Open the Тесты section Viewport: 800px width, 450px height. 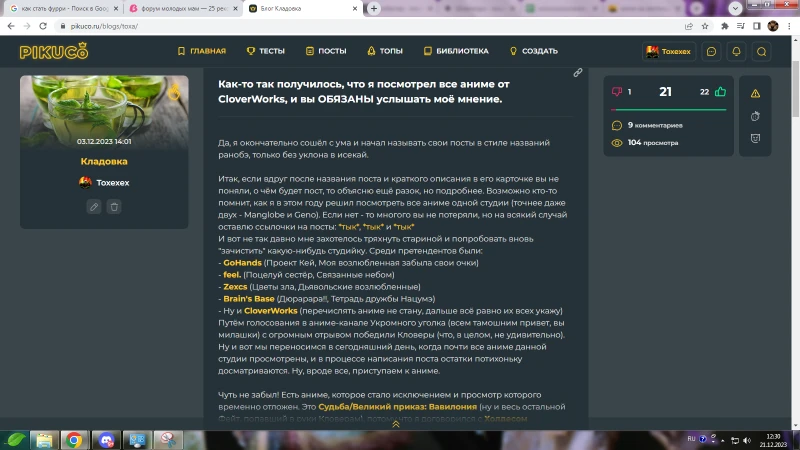pyautogui.click(x=266, y=51)
